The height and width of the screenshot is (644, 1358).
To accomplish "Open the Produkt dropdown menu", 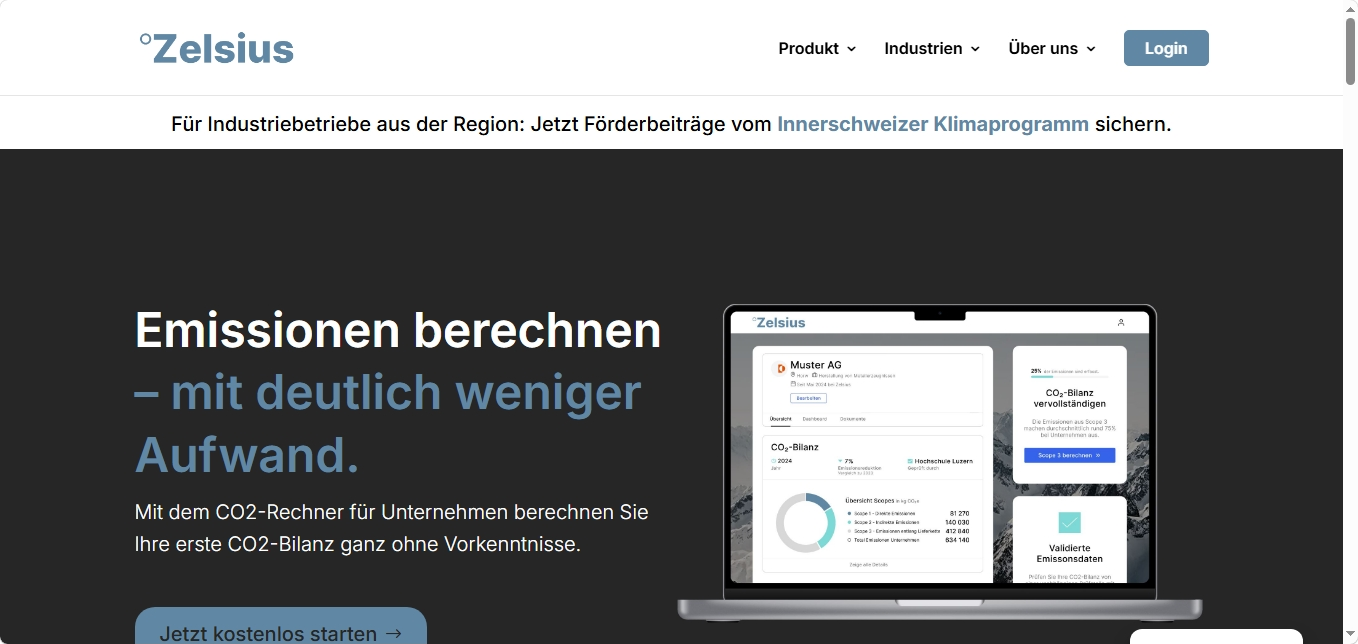I will (817, 48).
